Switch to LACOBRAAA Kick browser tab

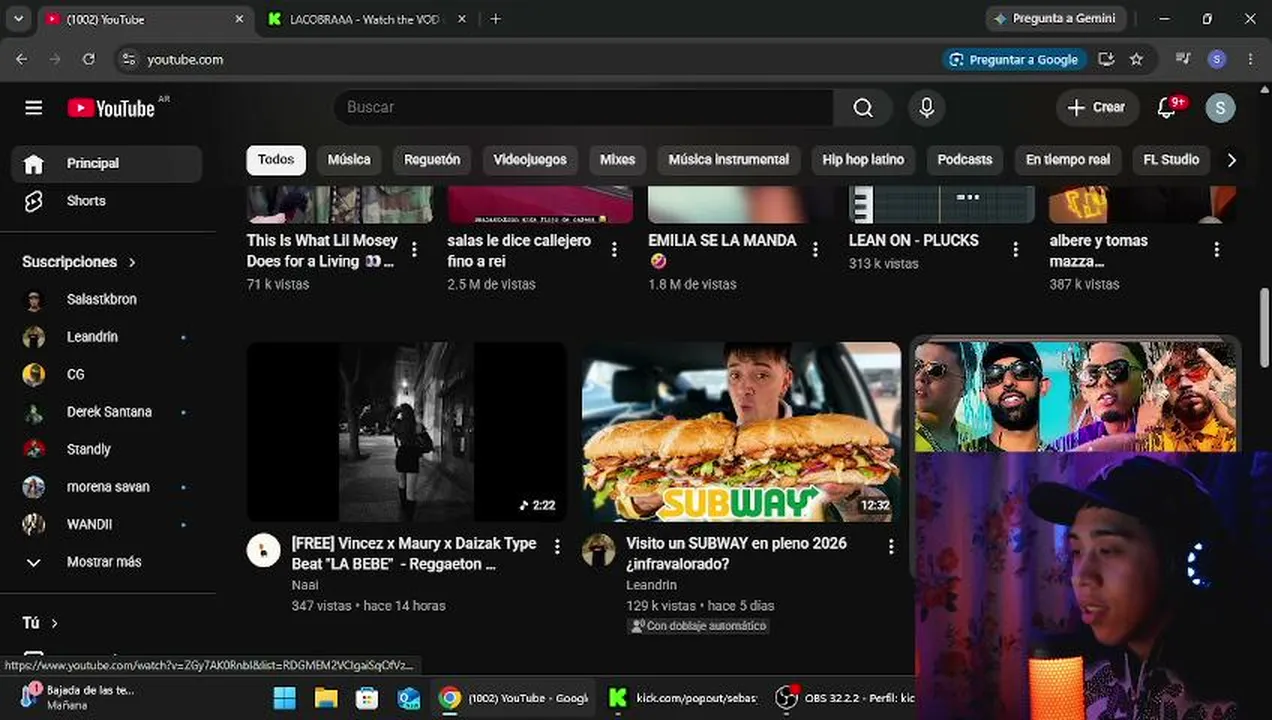tap(366, 19)
